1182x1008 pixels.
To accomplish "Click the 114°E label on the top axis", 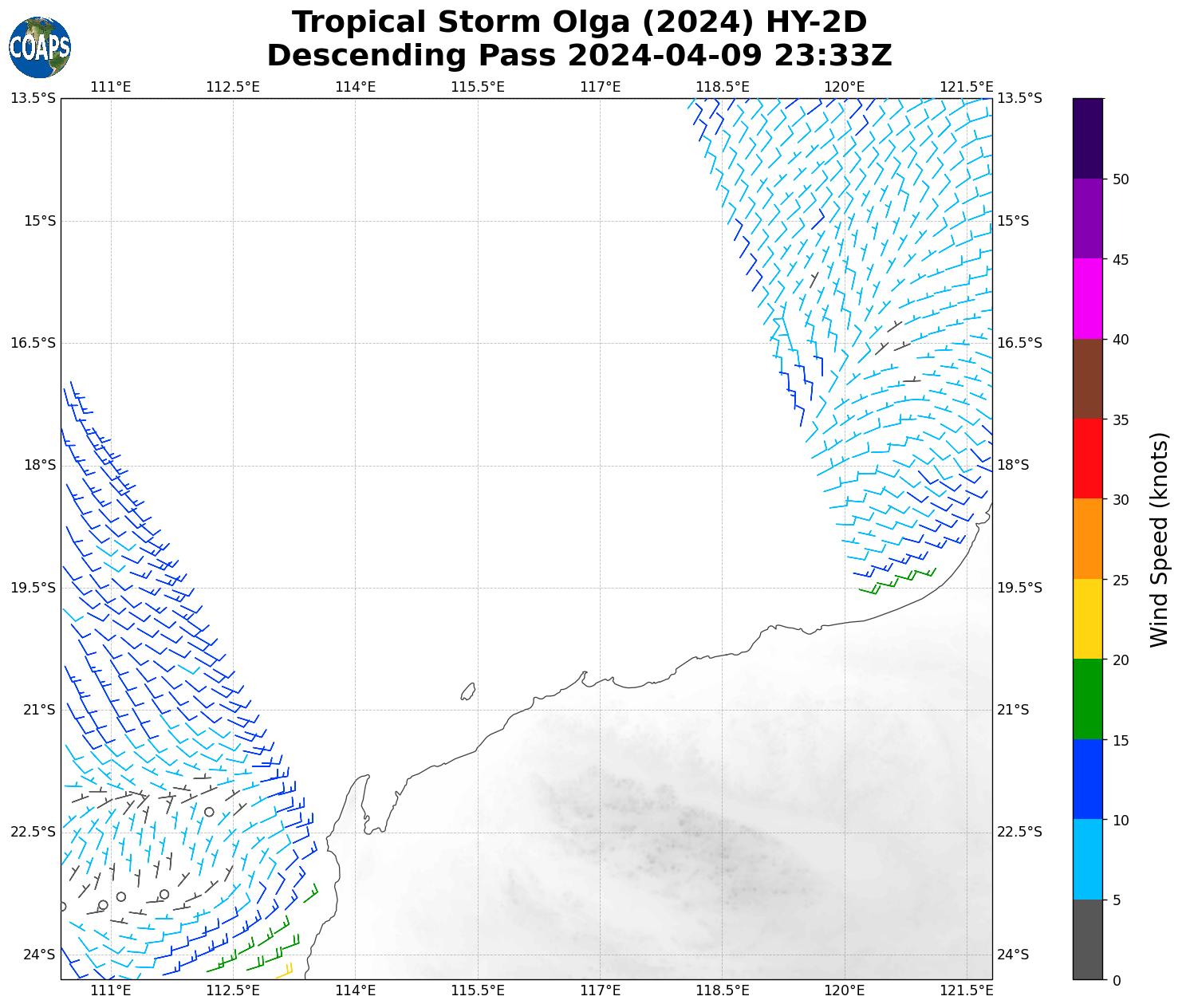I will click(x=355, y=87).
